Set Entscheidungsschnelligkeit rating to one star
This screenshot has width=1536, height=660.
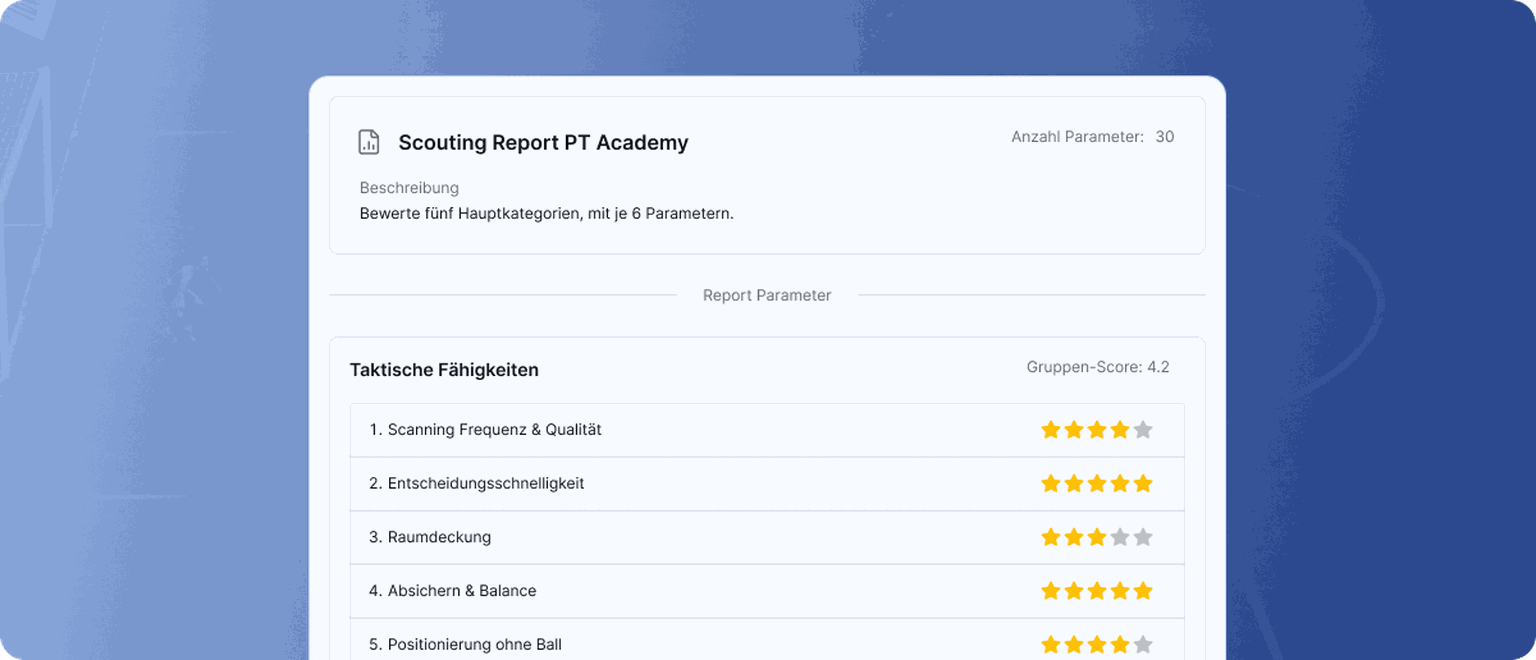pos(1050,484)
